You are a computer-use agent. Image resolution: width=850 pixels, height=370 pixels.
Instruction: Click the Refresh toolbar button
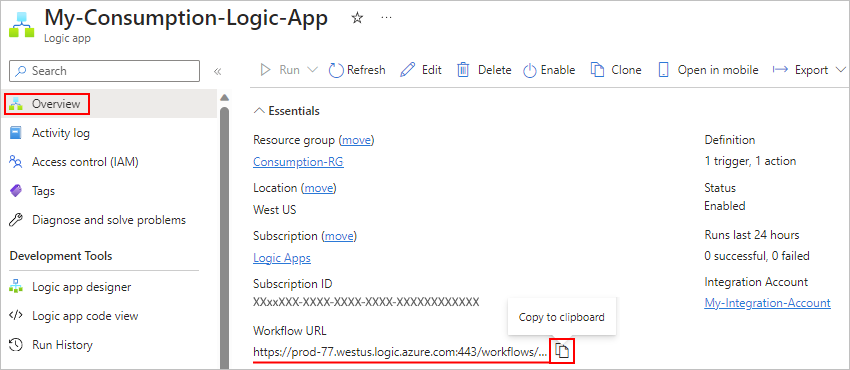(357, 70)
